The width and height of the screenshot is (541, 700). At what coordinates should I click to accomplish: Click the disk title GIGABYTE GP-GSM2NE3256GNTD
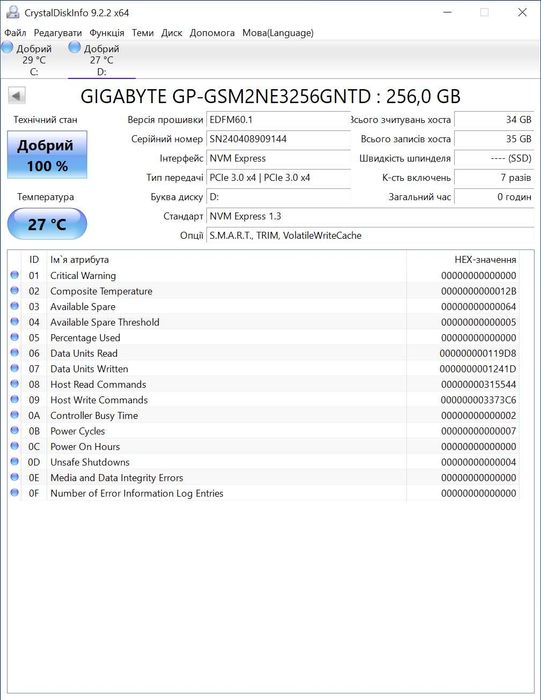click(x=270, y=96)
